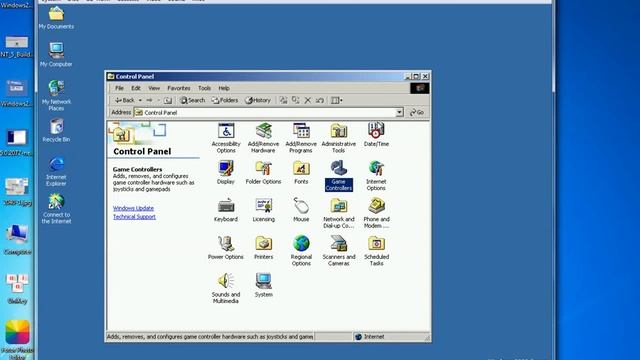
Task: Follow the Technical Support link
Action: (134, 217)
